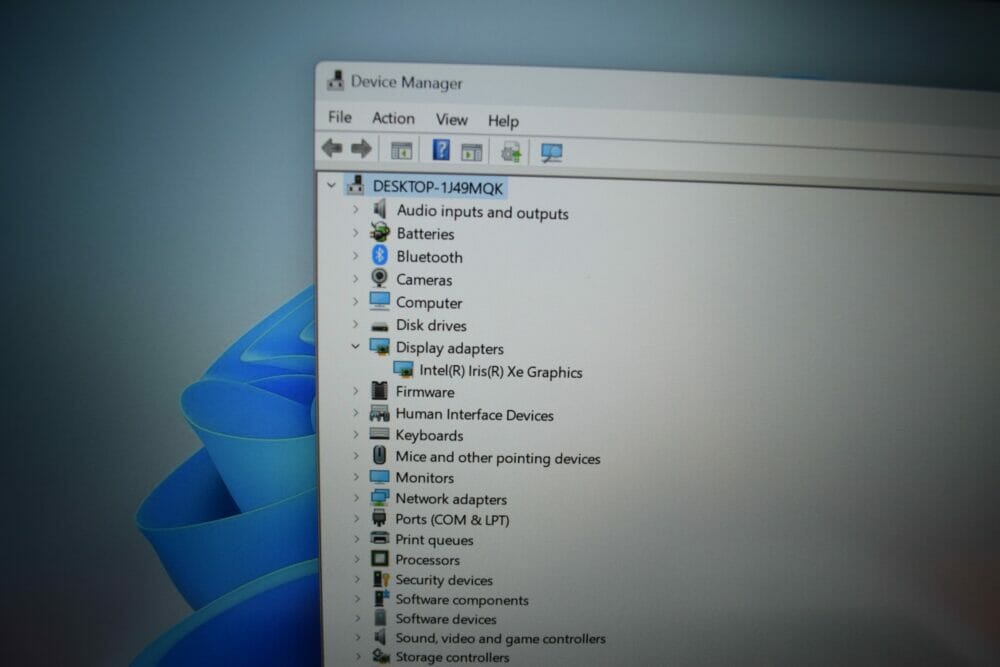Click the Monitors icon
1000x667 pixels.
coord(379,476)
